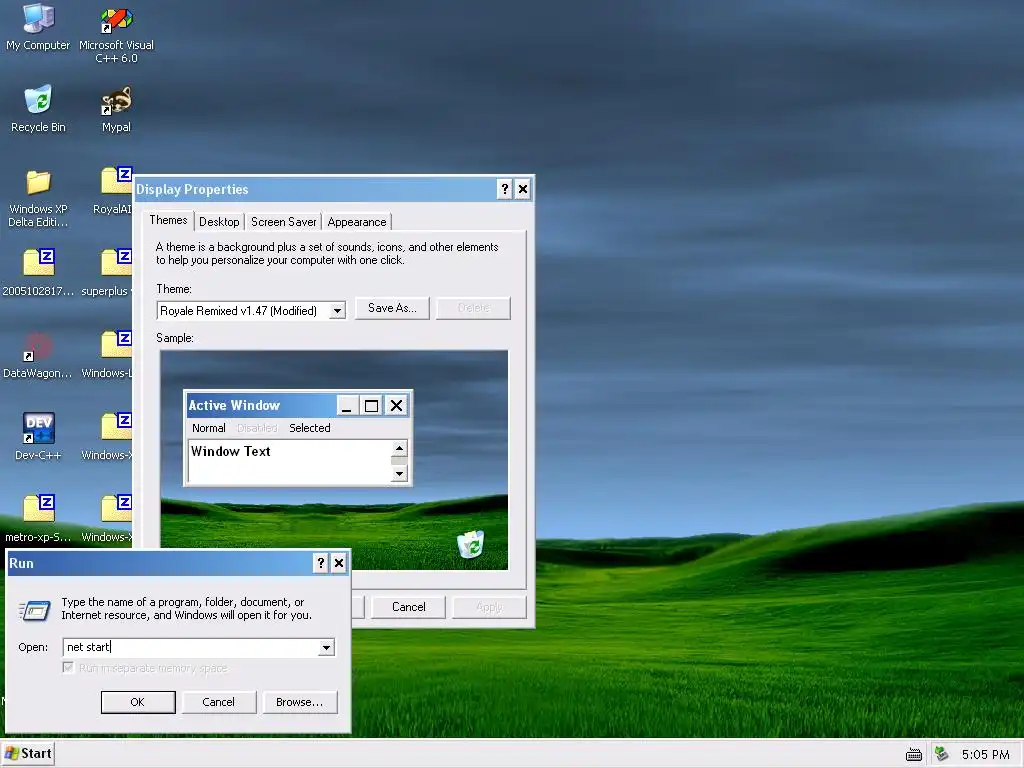Switch to the Desktop tab
Image resolution: width=1024 pixels, height=768 pixels.
219,222
